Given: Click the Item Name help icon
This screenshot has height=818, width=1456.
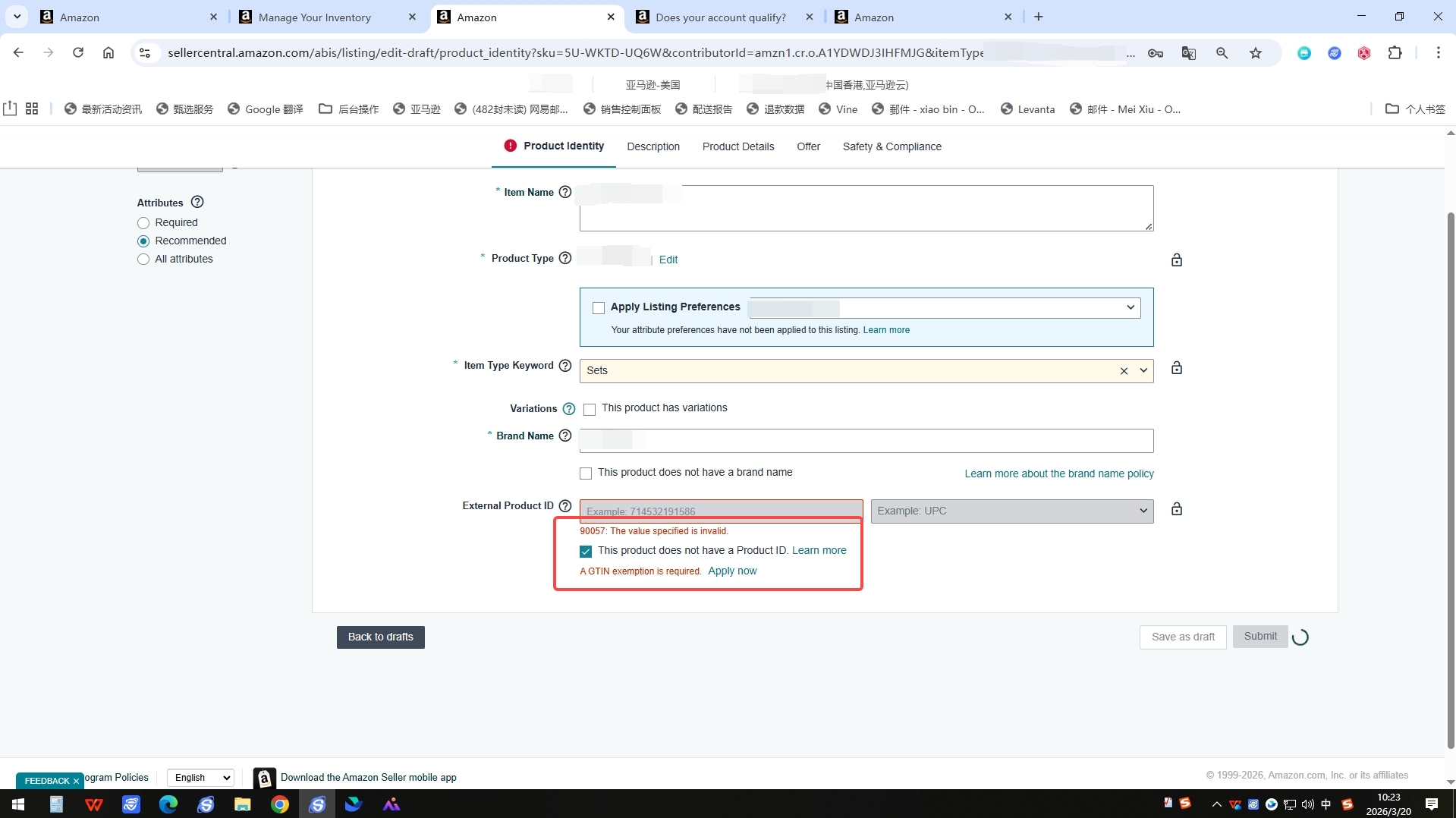Looking at the screenshot, I should [564, 192].
